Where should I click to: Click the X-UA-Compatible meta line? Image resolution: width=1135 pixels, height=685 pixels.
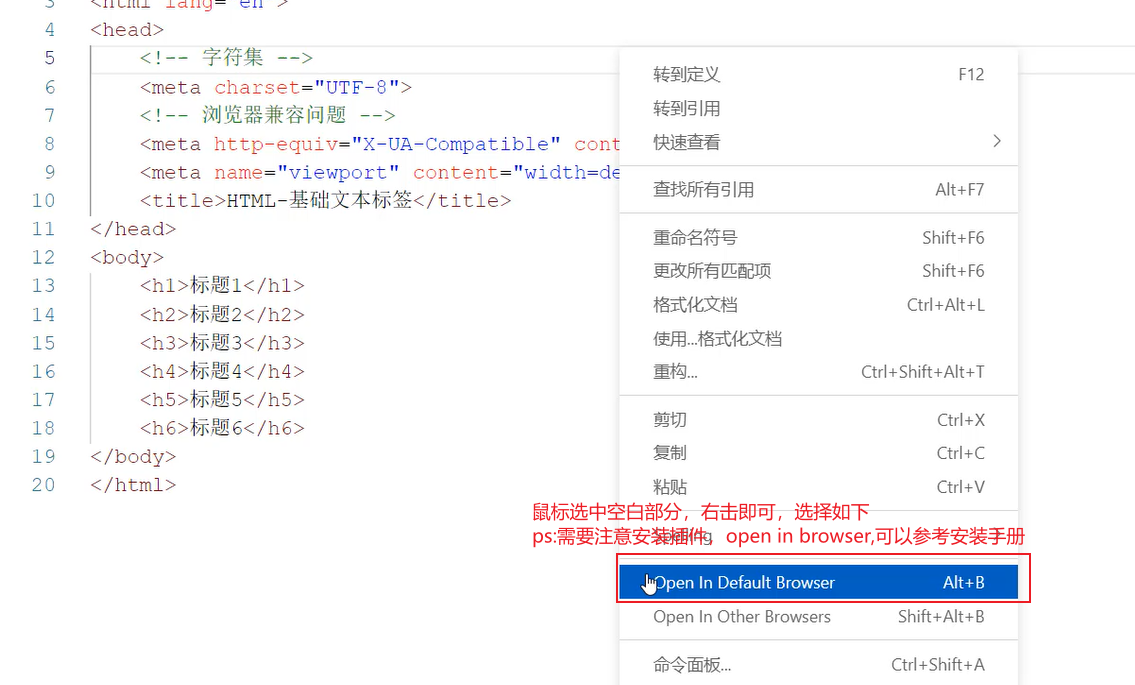[x=380, y=144]
